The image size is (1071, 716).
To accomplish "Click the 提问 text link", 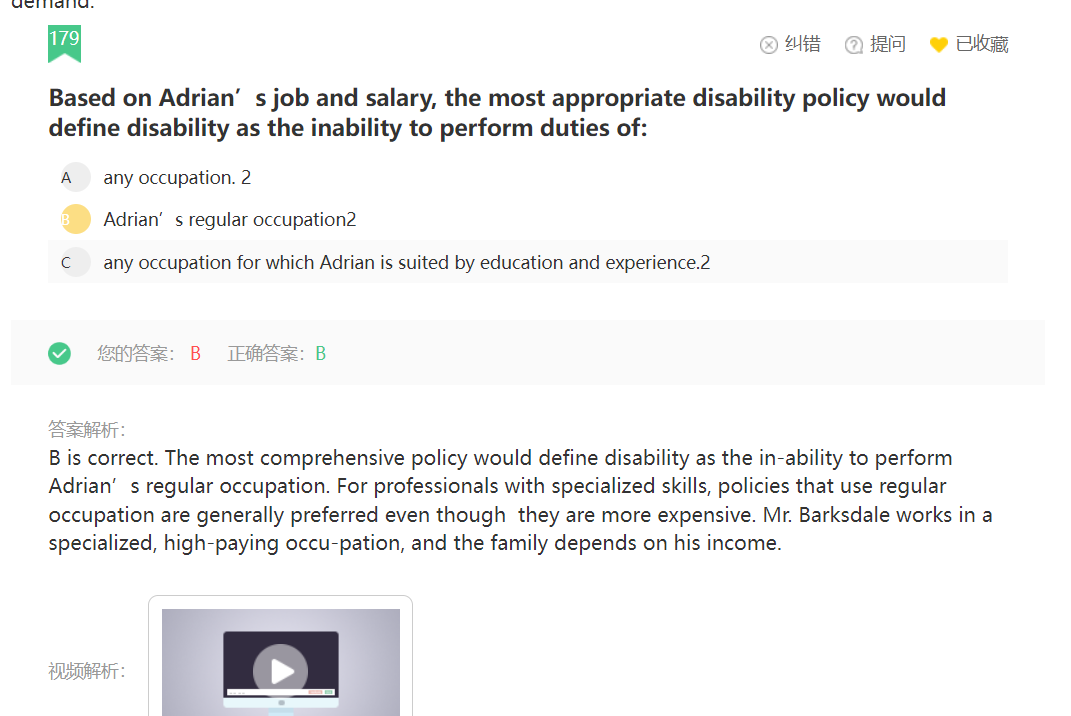I will pyautogui.click(x=888, y=44).
